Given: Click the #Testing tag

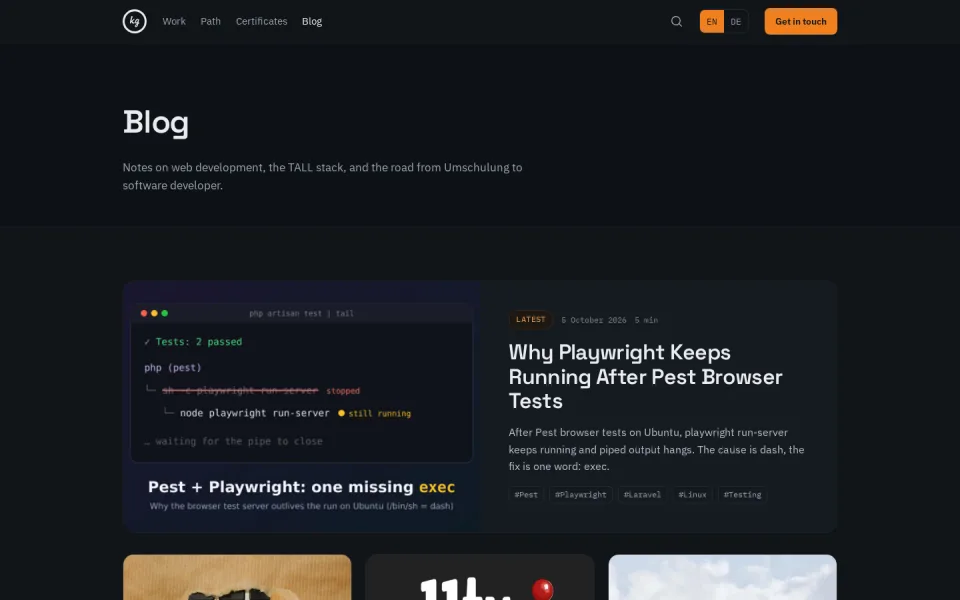Looking at the screenshot, I should (x=743, y=495).
